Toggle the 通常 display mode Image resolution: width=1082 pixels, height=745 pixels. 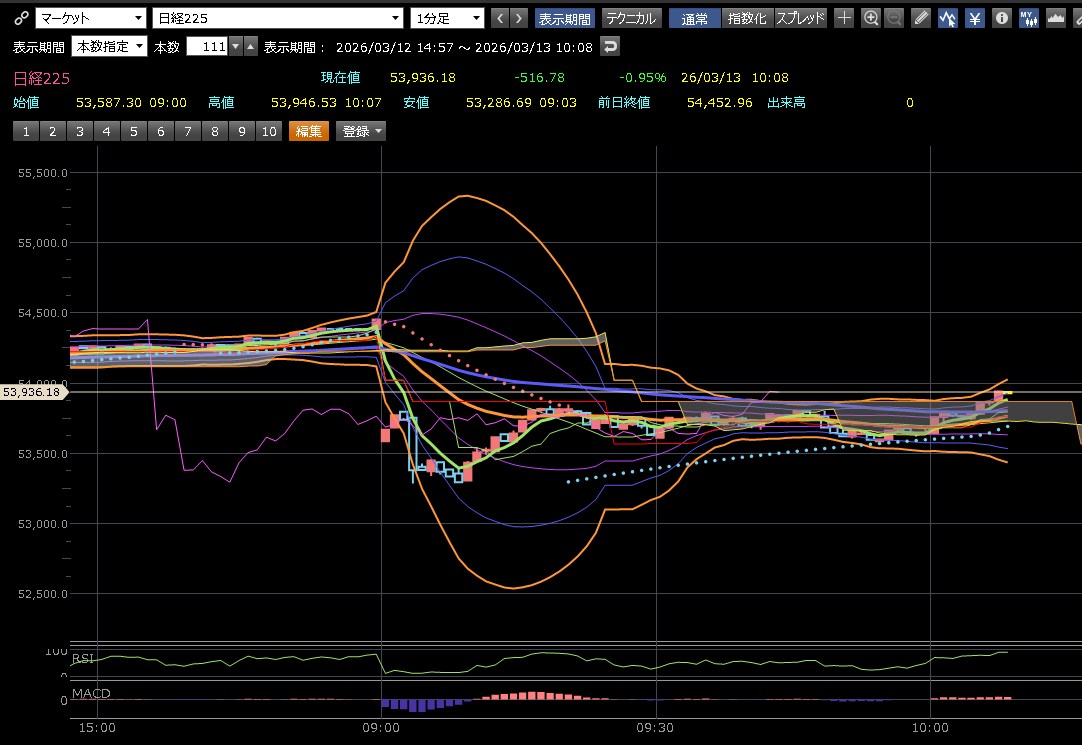point(693,18)
